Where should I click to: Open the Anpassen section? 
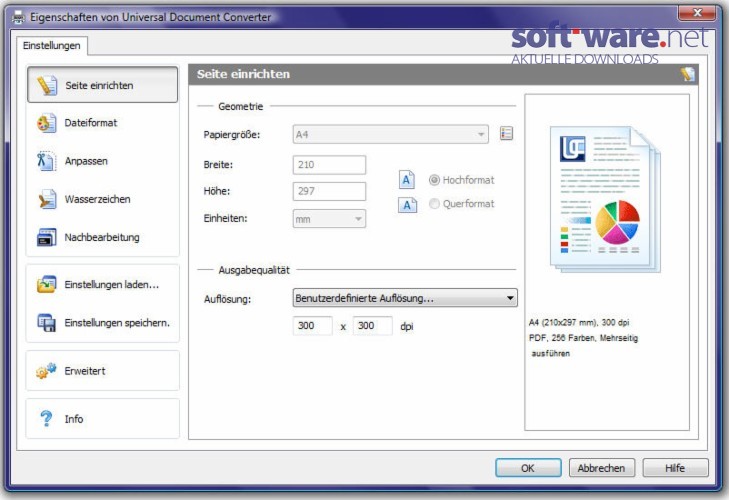102,161
